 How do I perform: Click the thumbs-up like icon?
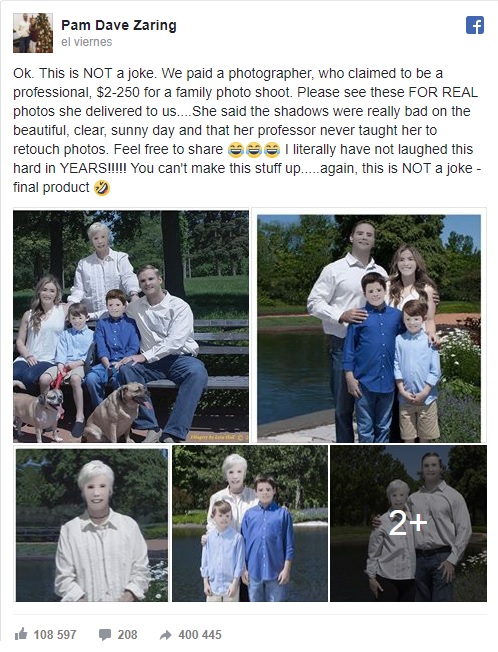coord(21,634)
